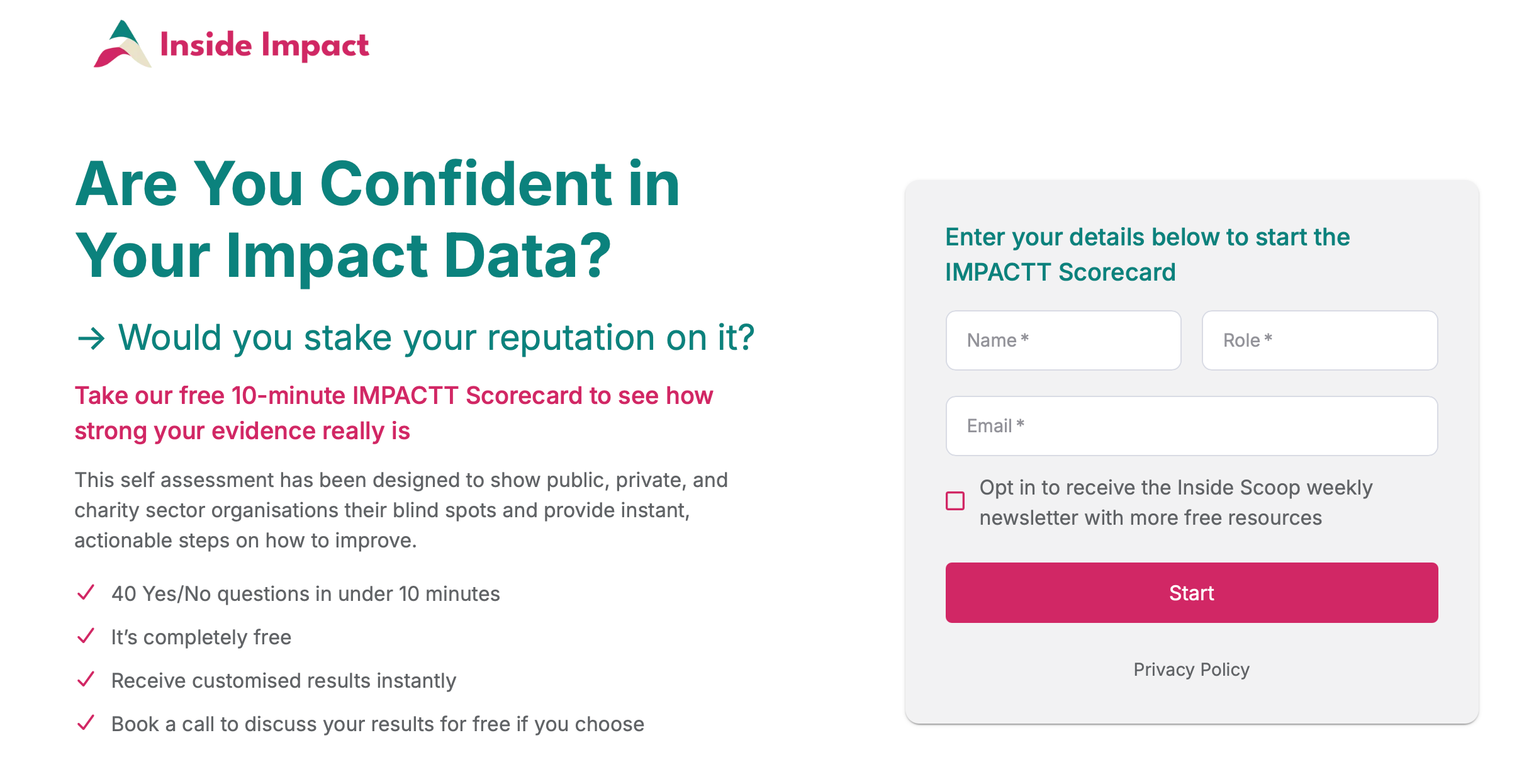Click Book a call to discuss text
This screenshot has width=1529, height=784.
point(378,724)
